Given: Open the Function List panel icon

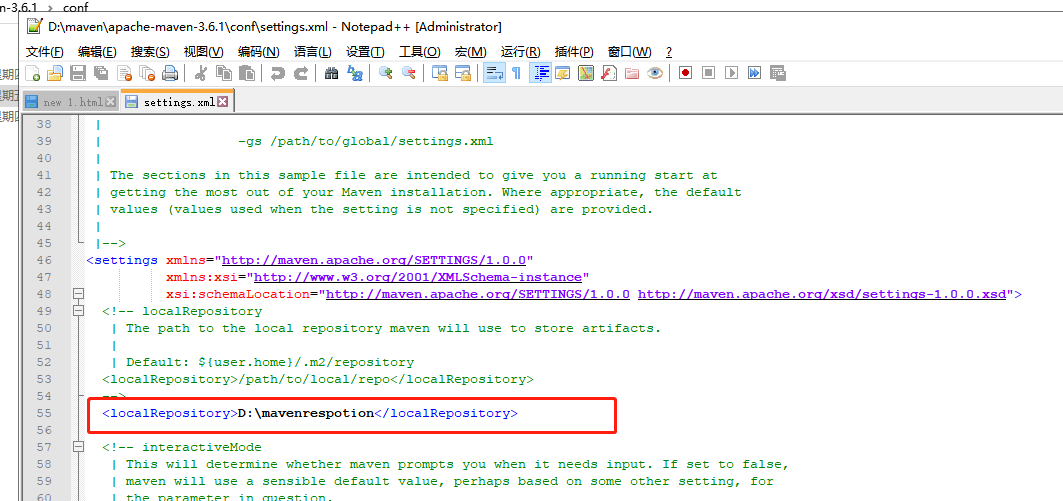Looking at the screenshot, I should [609, 73].
